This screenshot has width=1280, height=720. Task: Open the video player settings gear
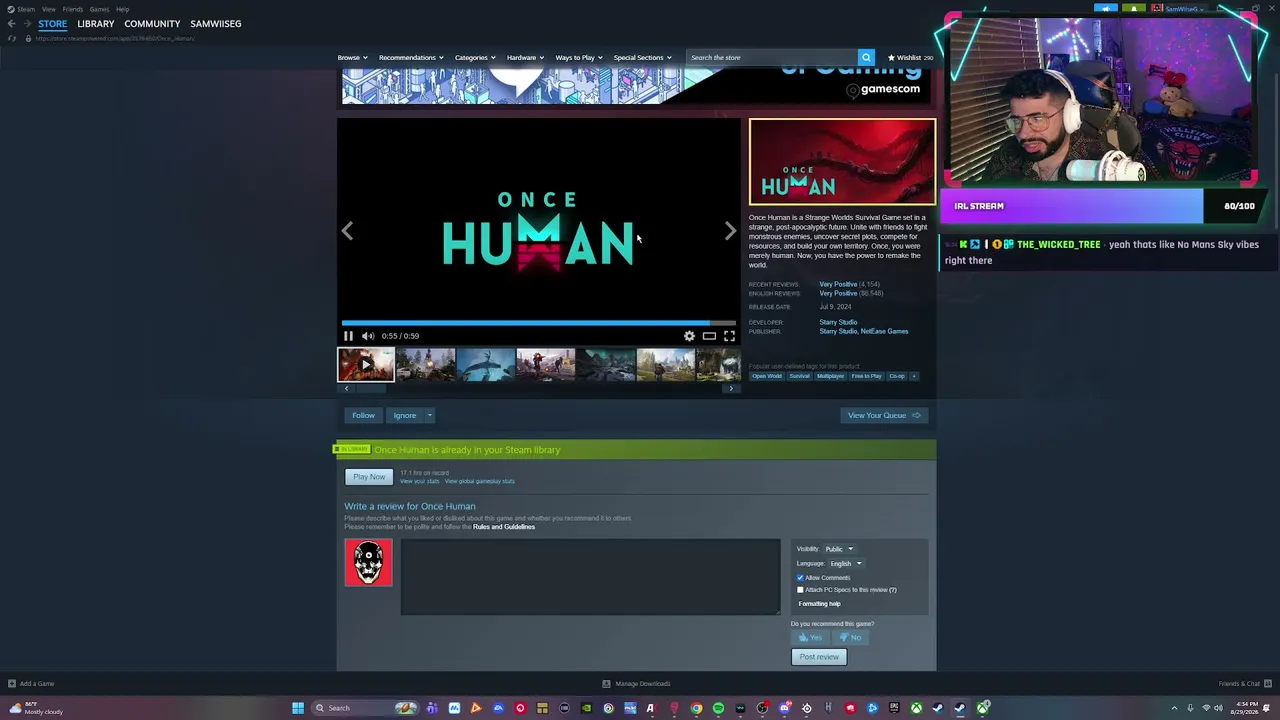pos(689,336)
